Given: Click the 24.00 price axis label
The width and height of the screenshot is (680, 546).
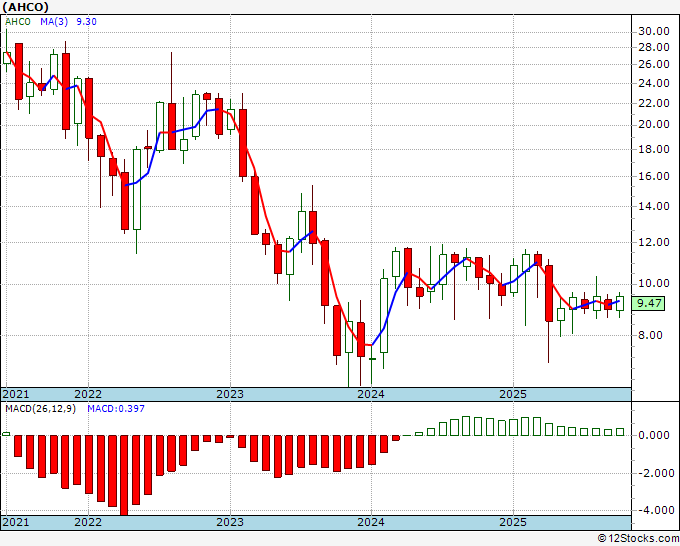Looking at the screenshot, I should coord(654,83).
